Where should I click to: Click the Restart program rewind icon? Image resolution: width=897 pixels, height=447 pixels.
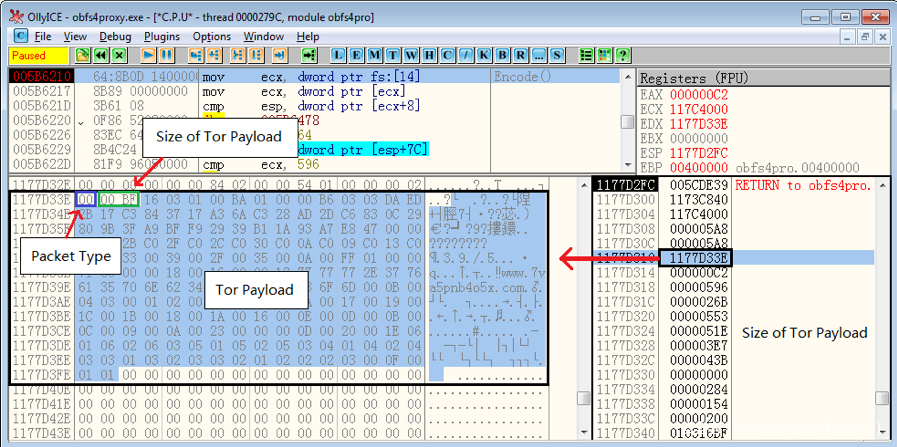[x=101, y=55]
